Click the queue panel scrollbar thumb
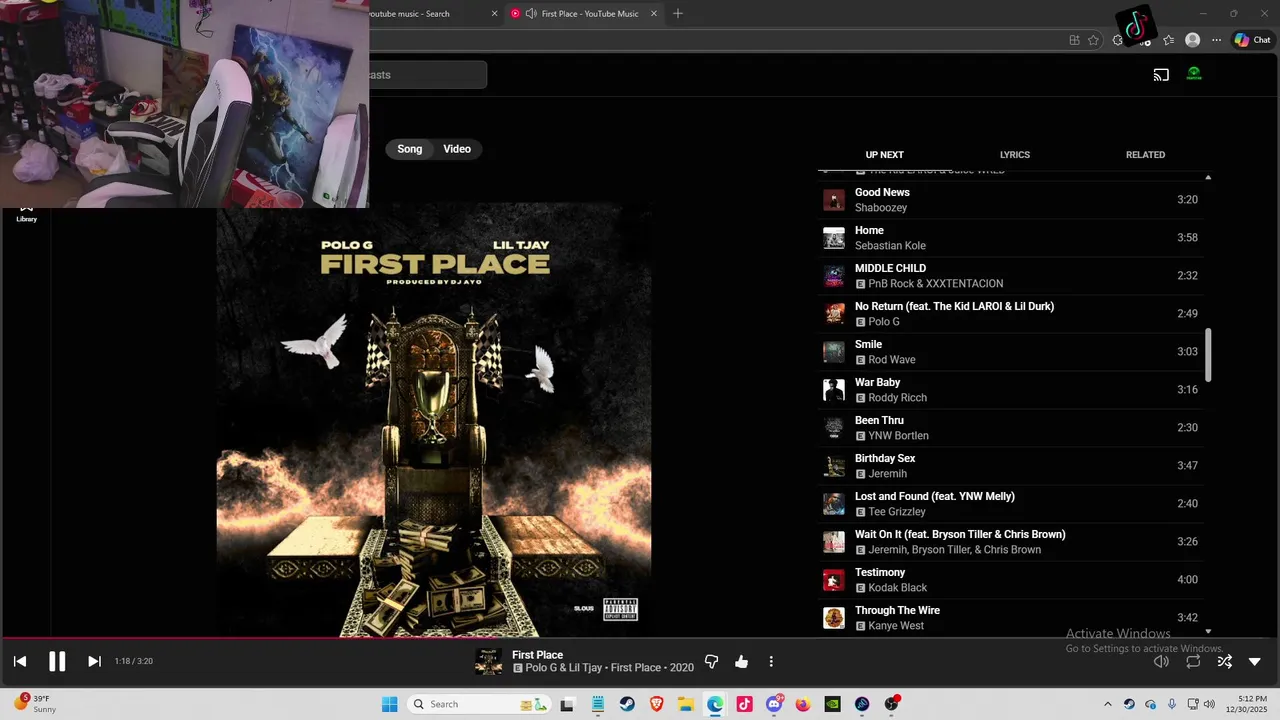 [x=1208, y=355]
